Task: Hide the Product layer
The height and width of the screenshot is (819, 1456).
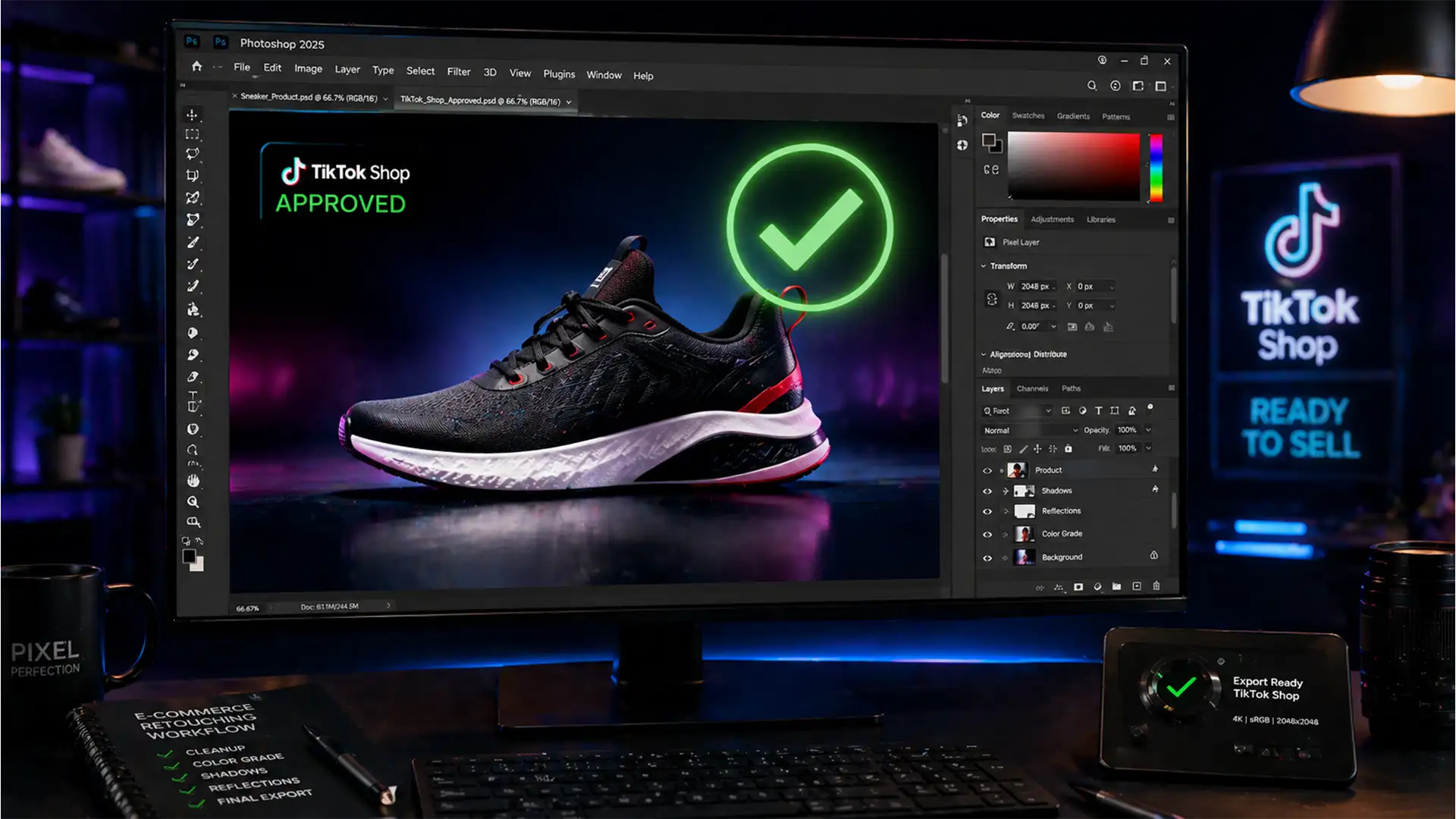Action: (987, 471)
